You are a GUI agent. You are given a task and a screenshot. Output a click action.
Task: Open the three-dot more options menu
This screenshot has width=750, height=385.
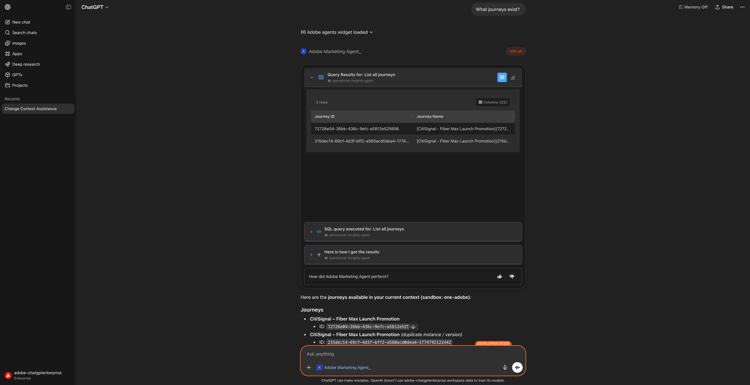[742, 7]
